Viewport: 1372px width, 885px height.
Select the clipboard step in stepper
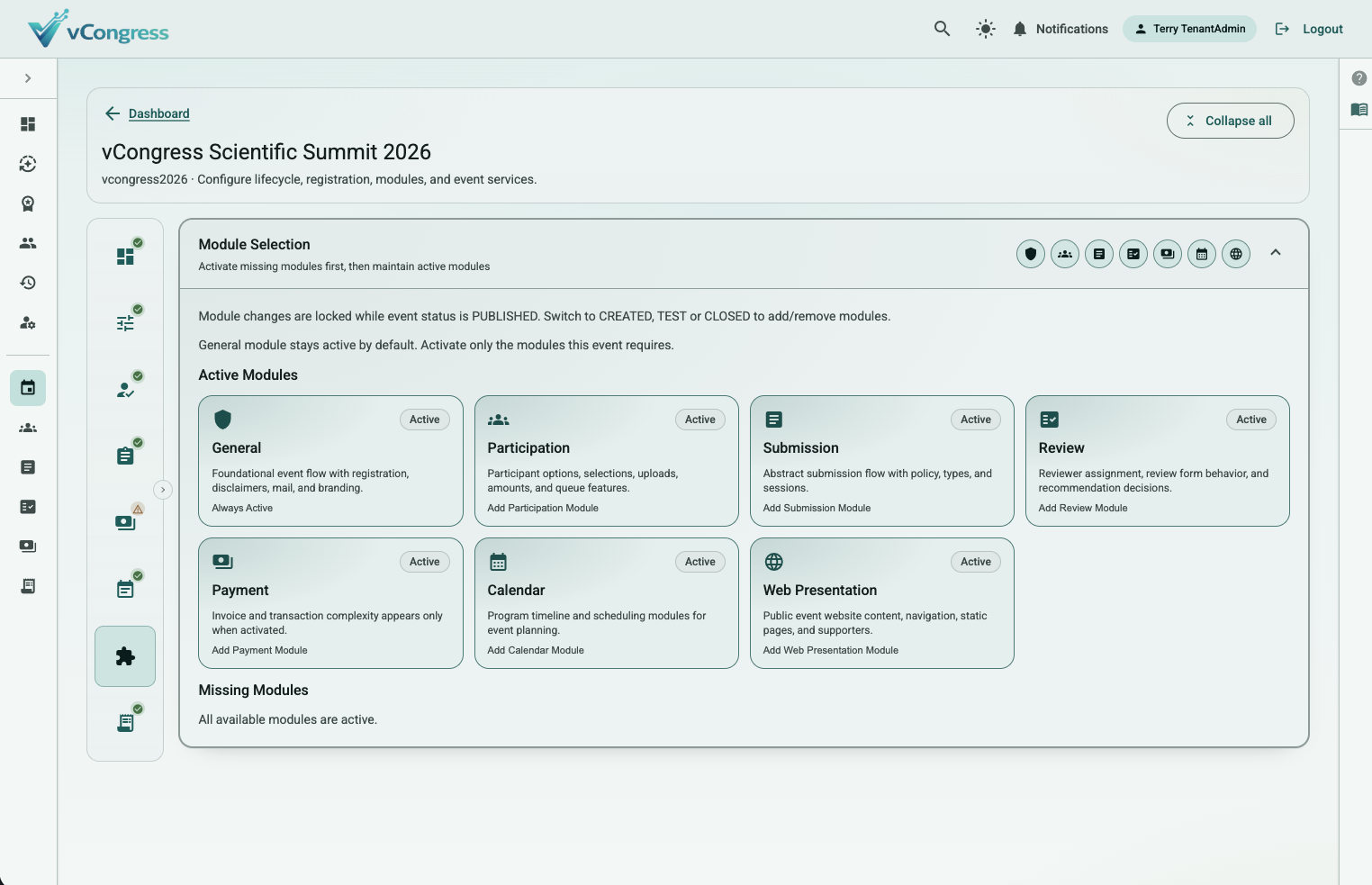(125, 456)
